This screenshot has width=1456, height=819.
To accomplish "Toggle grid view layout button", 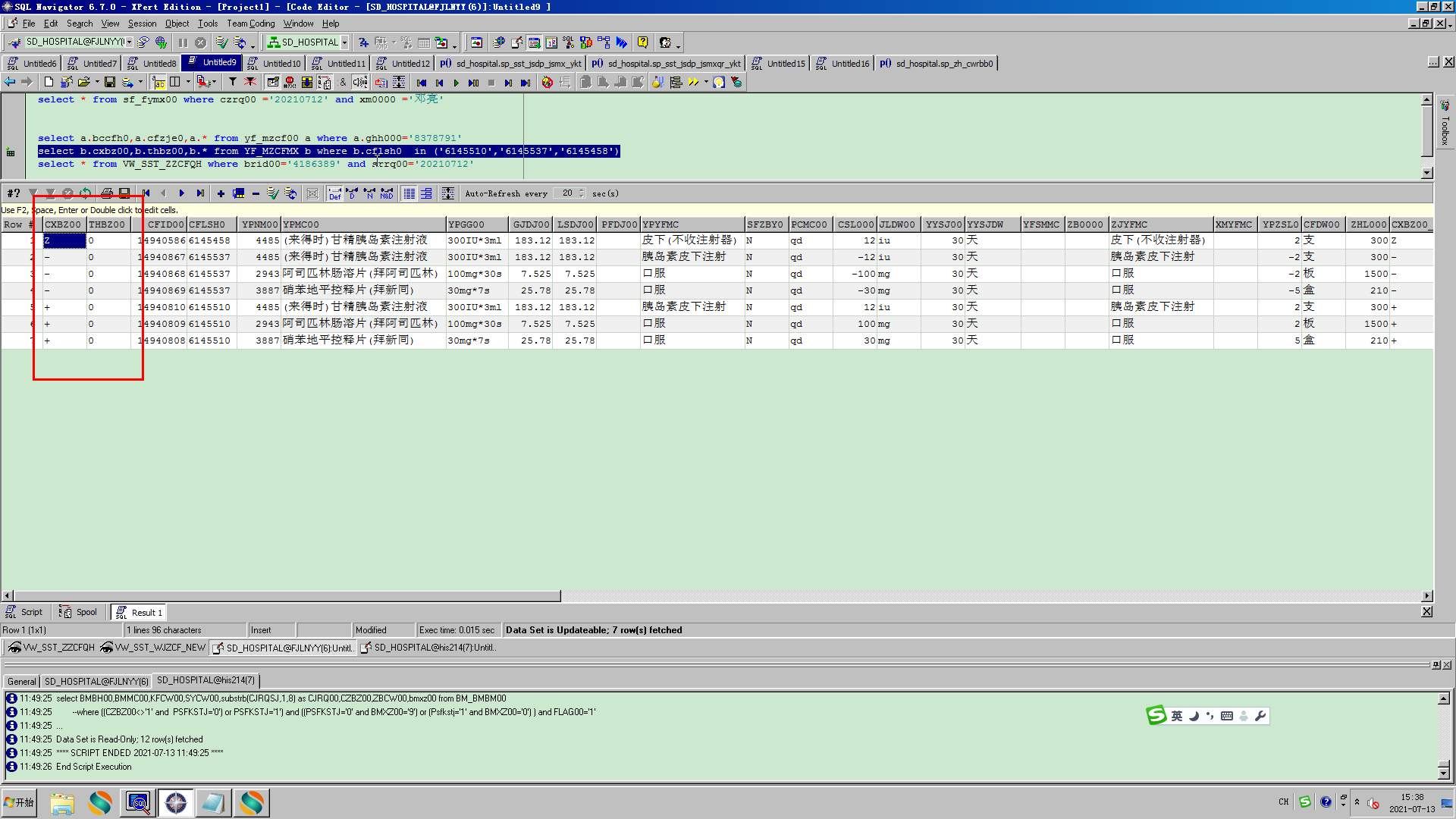I will pos(409,193).
